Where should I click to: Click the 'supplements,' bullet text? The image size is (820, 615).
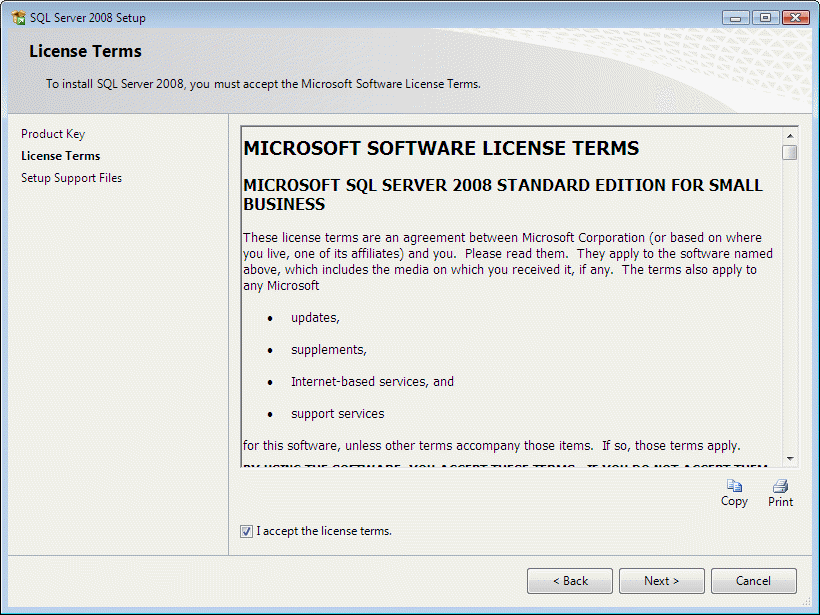329,350
